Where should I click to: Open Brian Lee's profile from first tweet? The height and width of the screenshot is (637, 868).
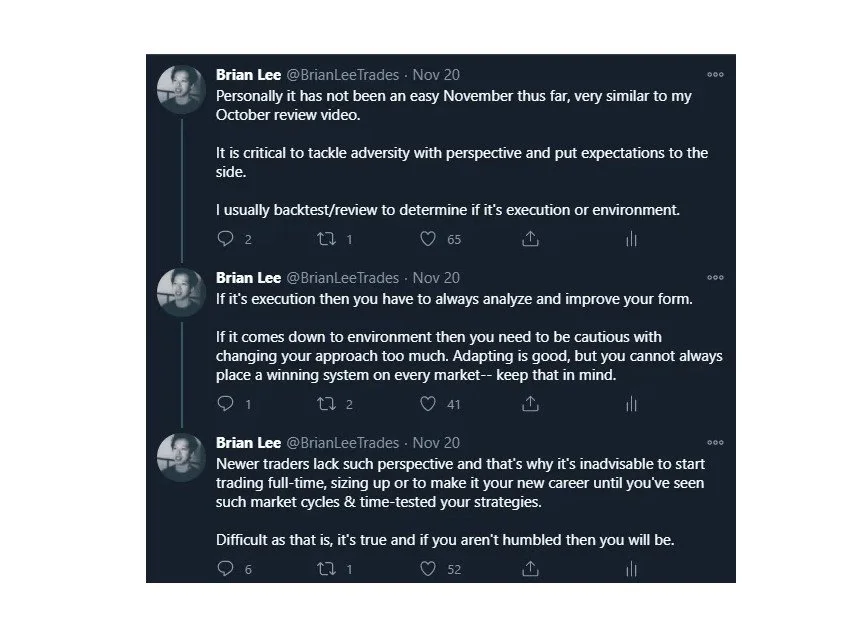(248, 74)
